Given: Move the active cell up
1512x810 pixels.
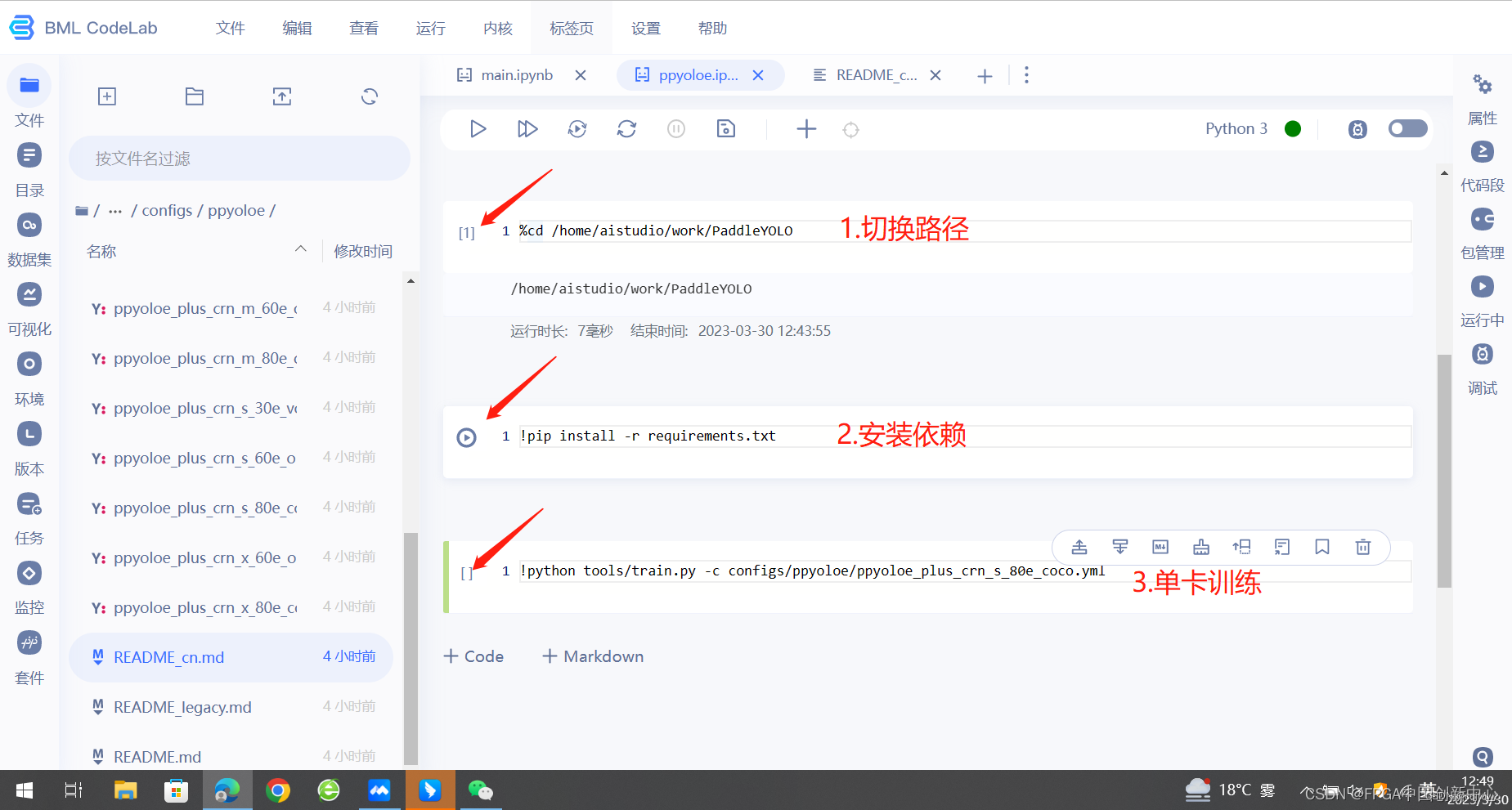Looking at the screenshot, I should click(x=1079, y=547).
